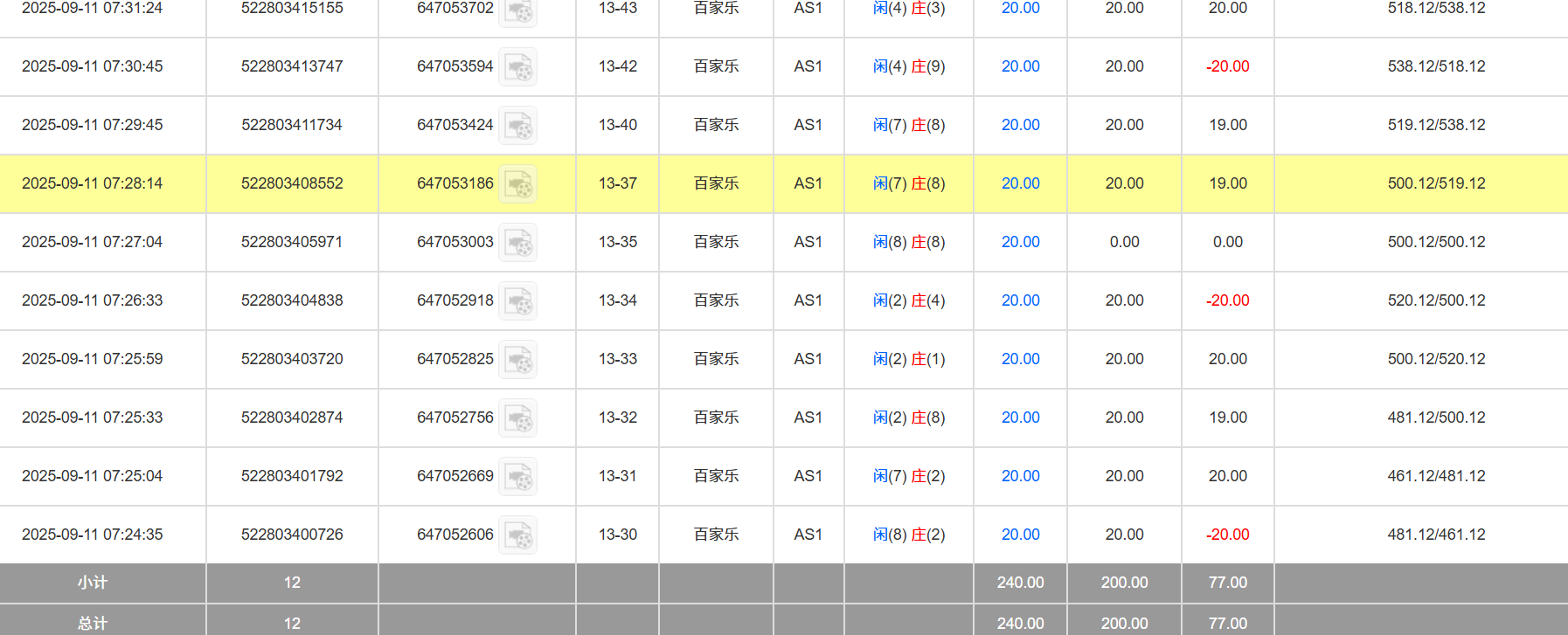Open replay video icon for game 647052606

tap(518, 535)
